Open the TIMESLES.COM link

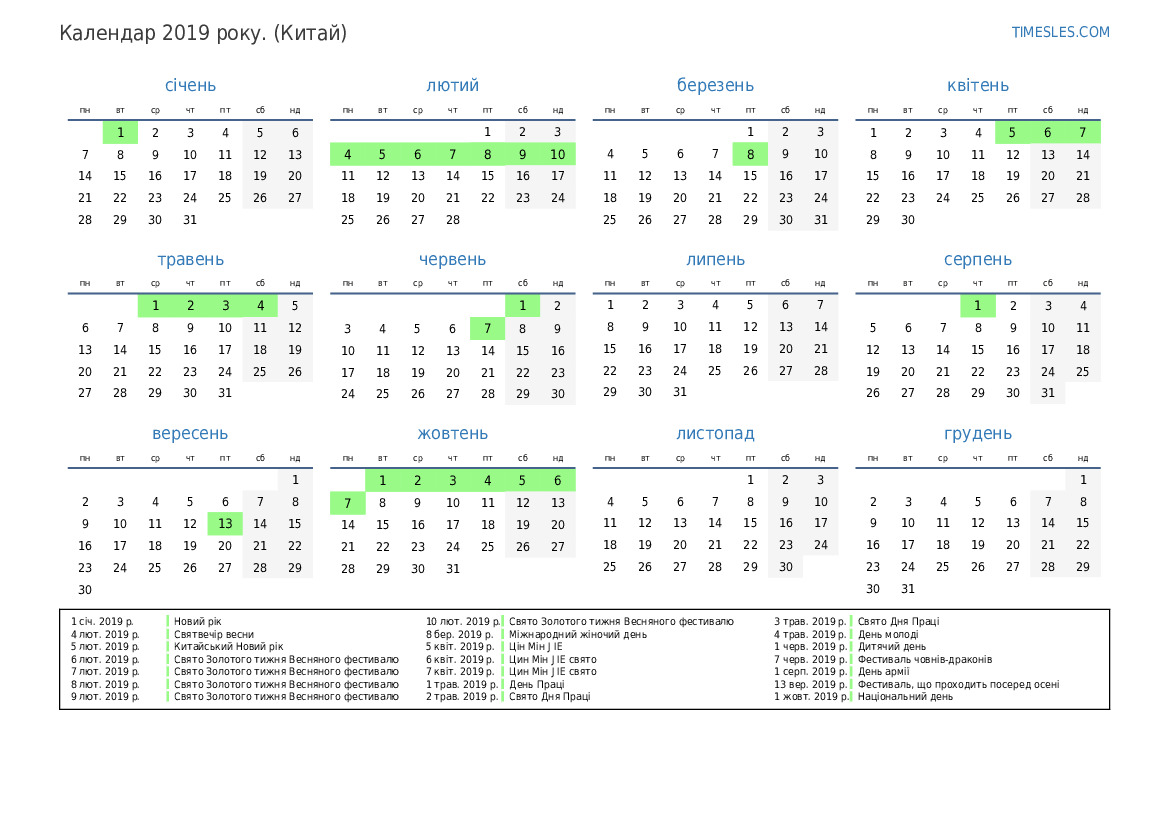coord(1060,32)
